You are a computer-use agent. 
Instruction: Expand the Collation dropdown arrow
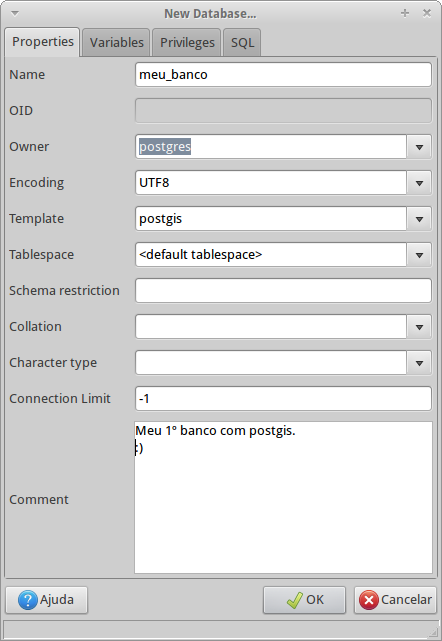[x=419, y=327]
